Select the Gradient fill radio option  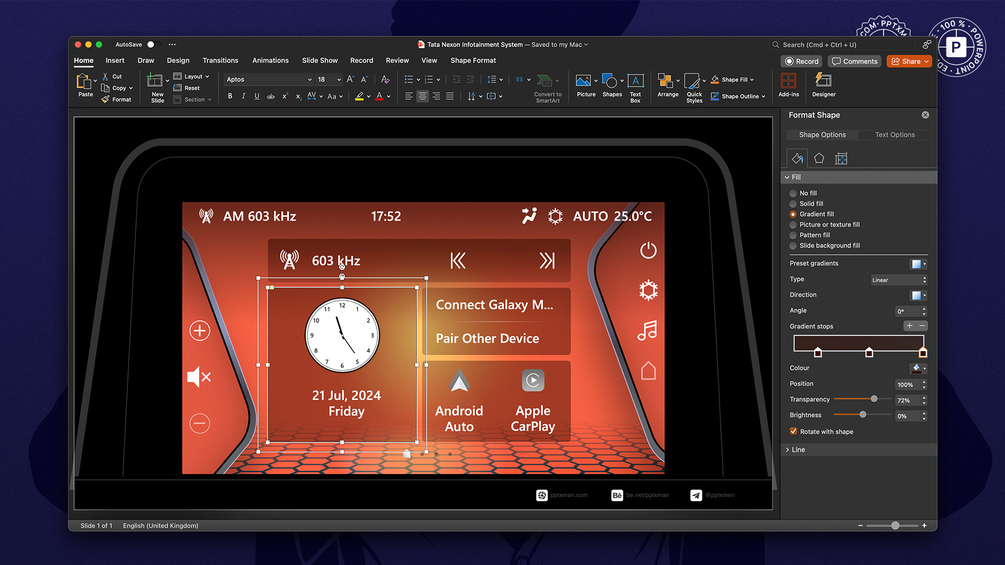793,214
